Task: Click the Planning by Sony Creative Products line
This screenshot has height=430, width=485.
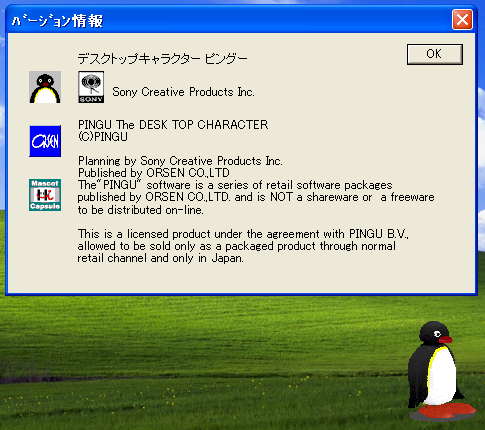Action: (180, 161)
